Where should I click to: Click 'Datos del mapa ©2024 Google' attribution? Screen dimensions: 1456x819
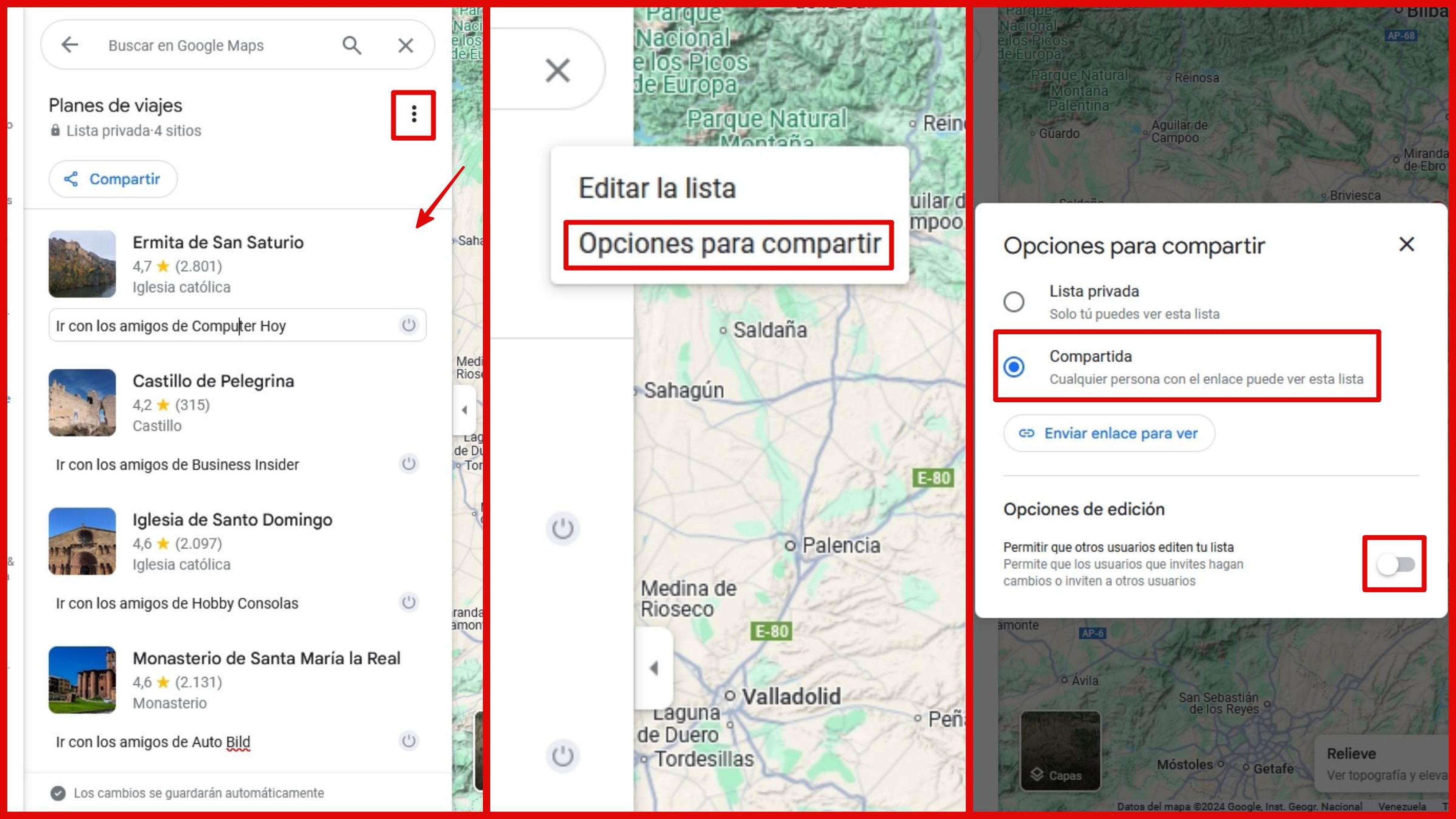click(x=1239, y=806)
